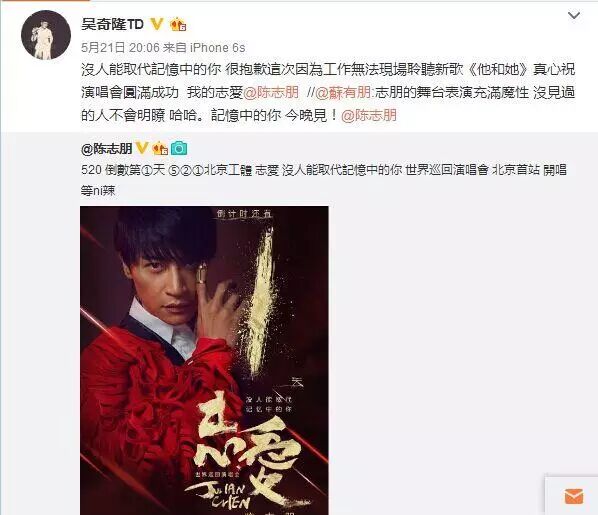Click the repost text about 他和她
Image resolution: width=598 pixels, height=515 pixels.
click(x=328, y=69)
